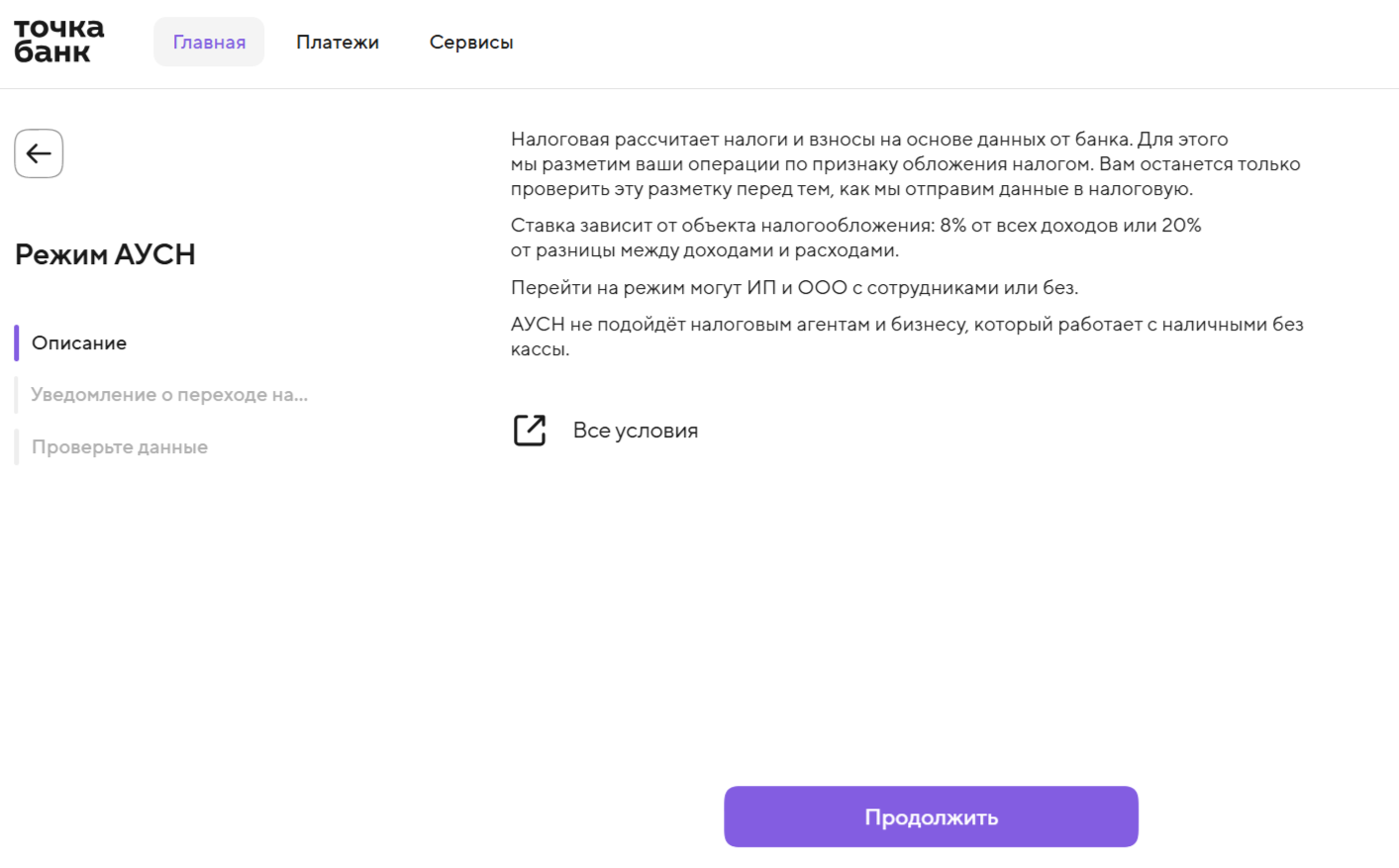
Task: Click the external link icon beside Все условия
Action: pos(530,431)
